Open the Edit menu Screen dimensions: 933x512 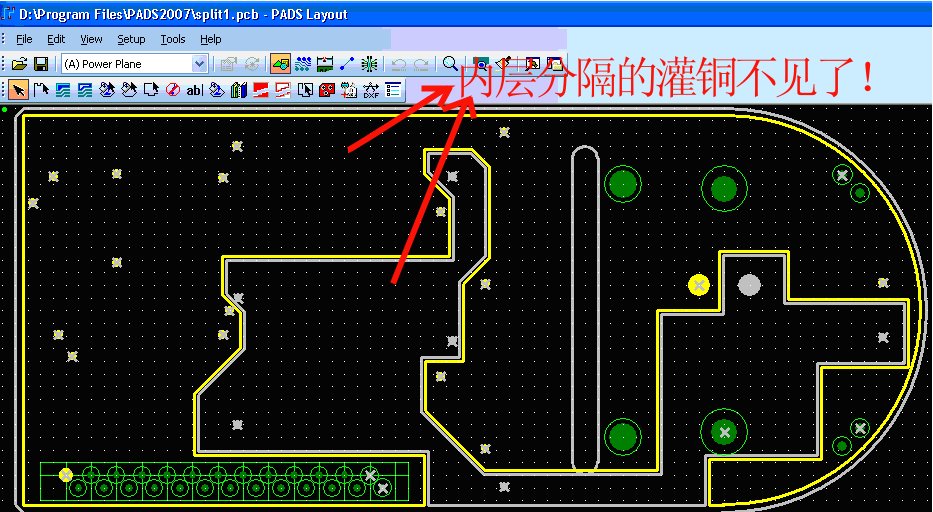[56, 39]
